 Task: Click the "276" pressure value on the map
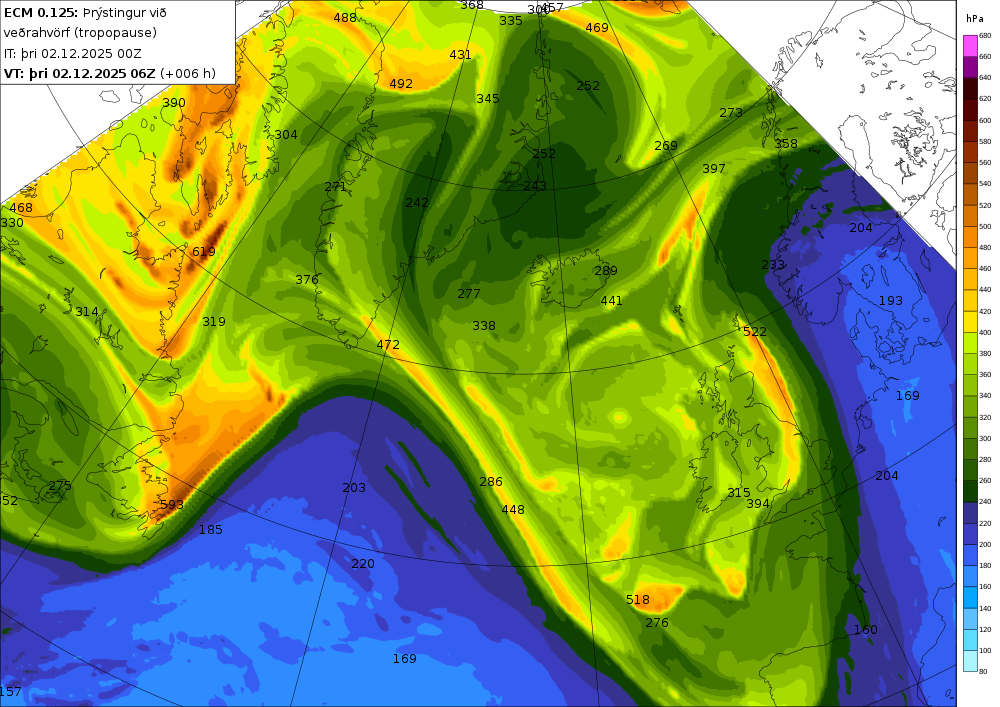657,623
